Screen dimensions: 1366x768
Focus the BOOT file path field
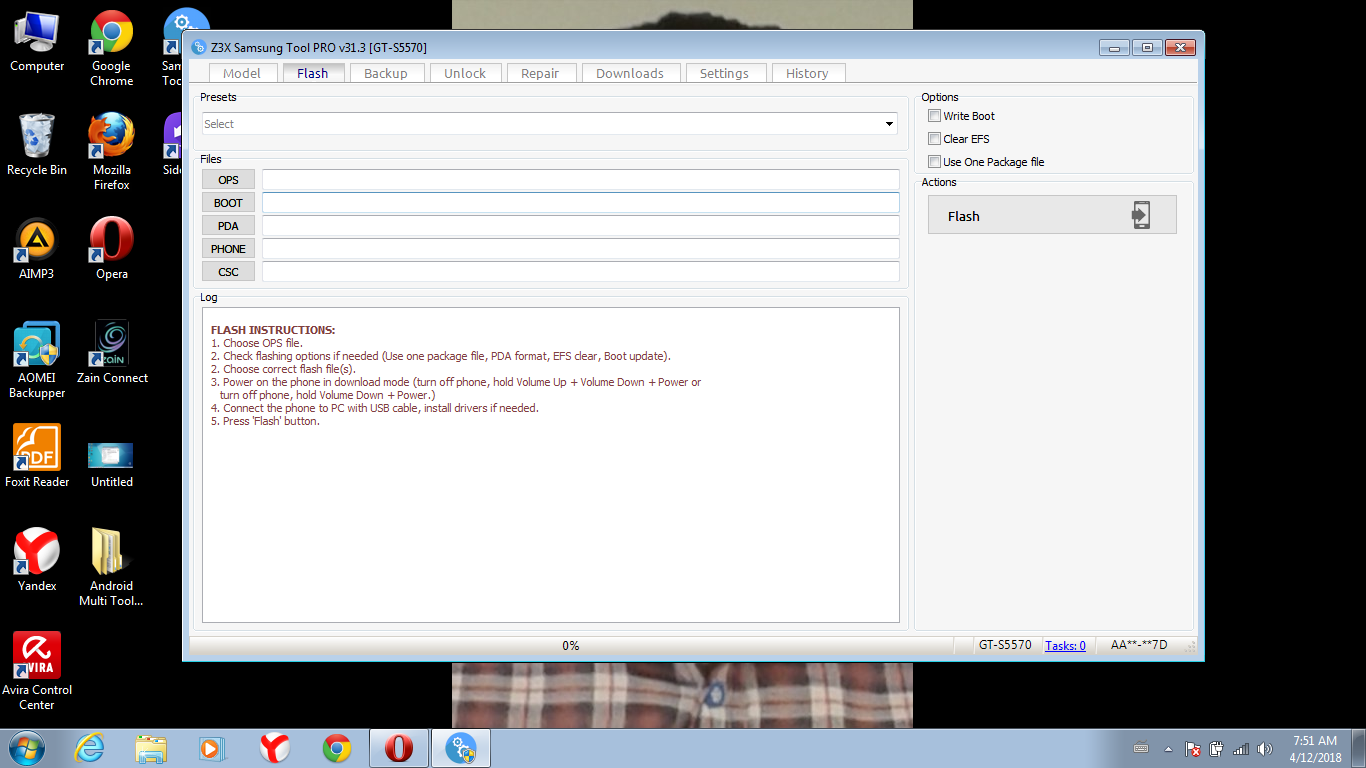(x=581, y=203)
